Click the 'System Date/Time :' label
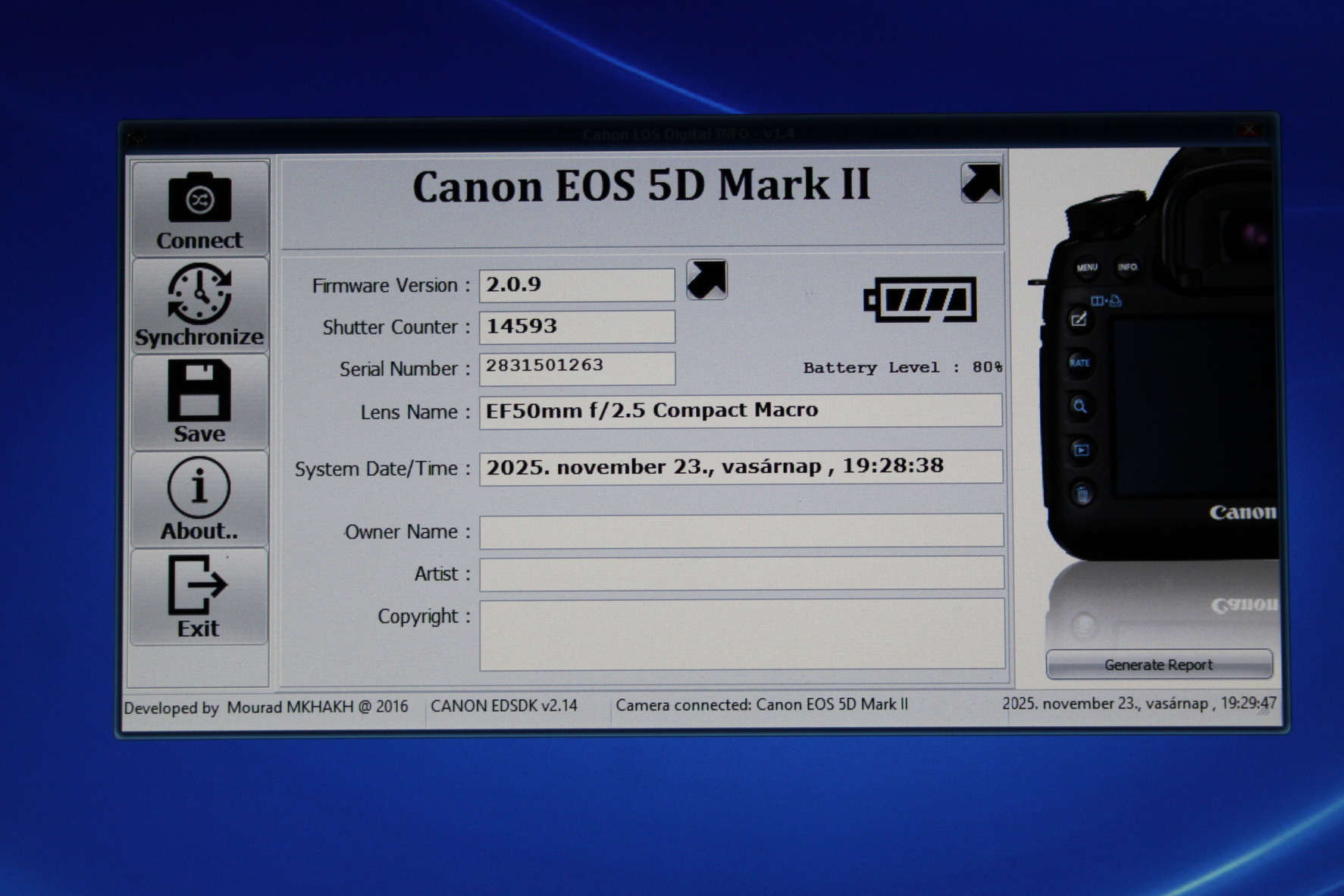 pyautogui.click(x=383, y=469)
